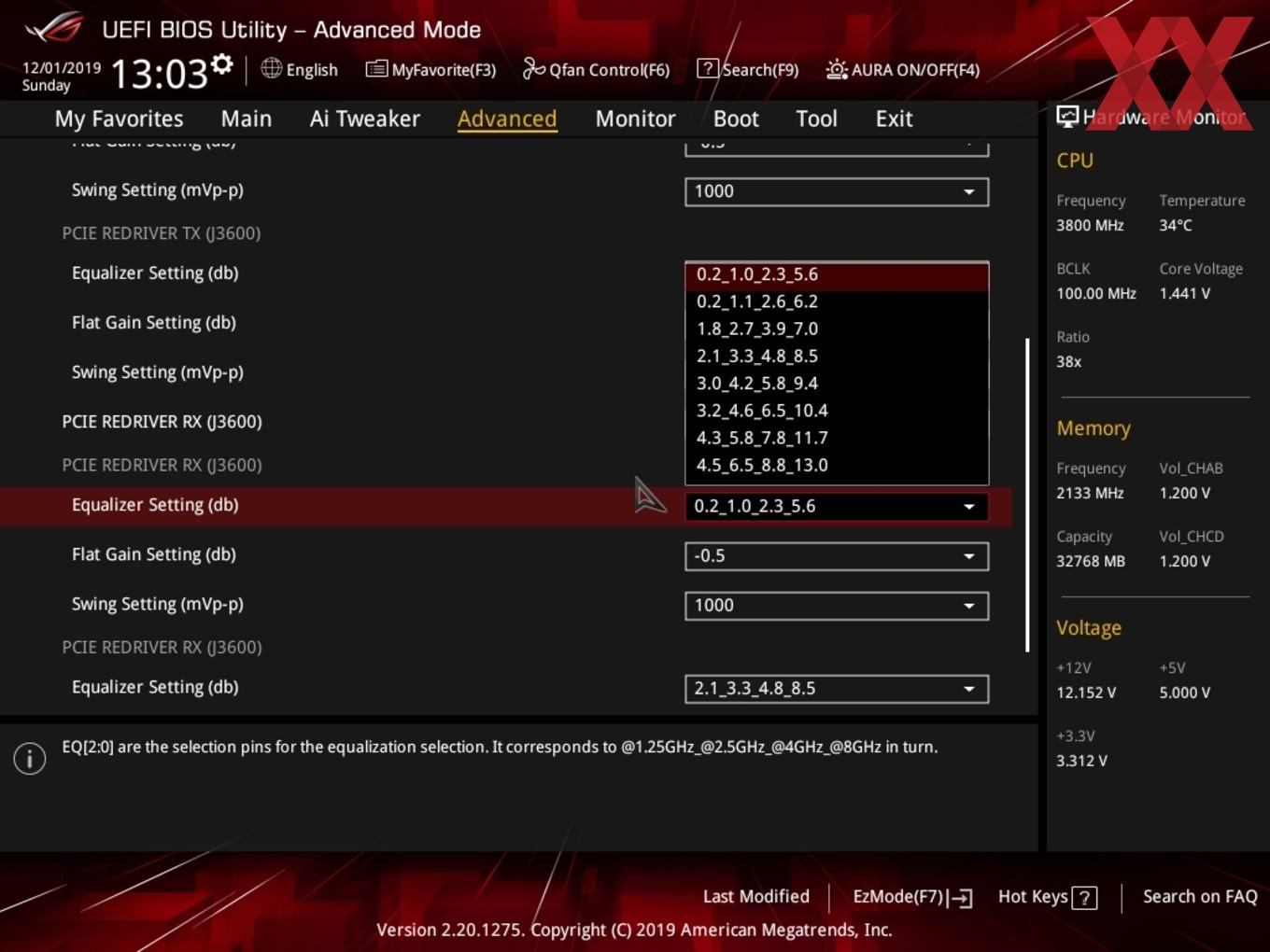This screenshot has height=952, width=1270.
Task: Open Last Modified list
Action: 755,897
